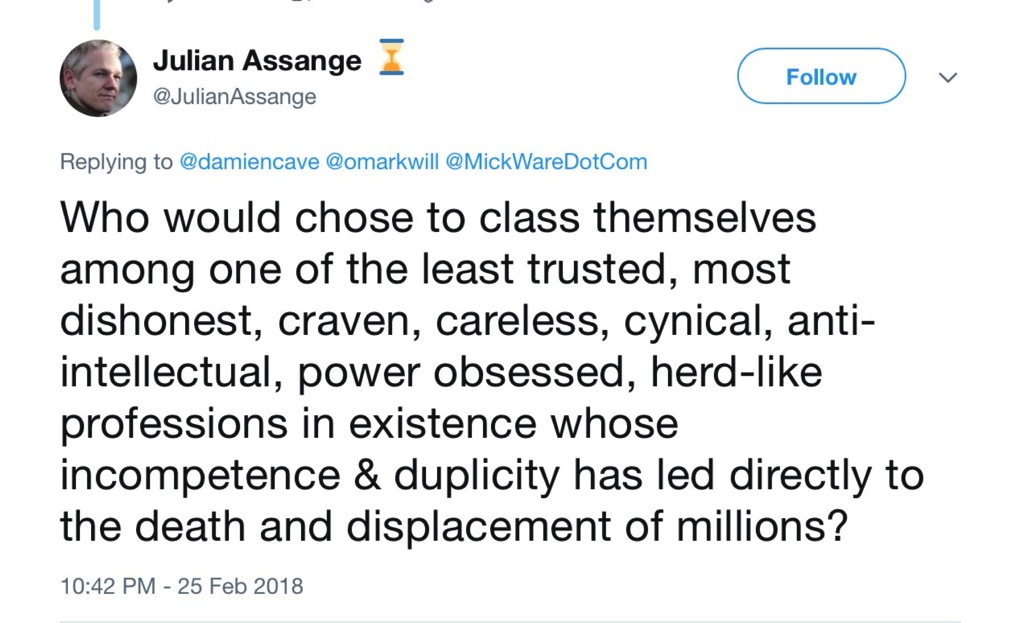Click Julian Assange's profile avatar
The width and height of the screenshot is (1024, 623).
tap(98, 78)
